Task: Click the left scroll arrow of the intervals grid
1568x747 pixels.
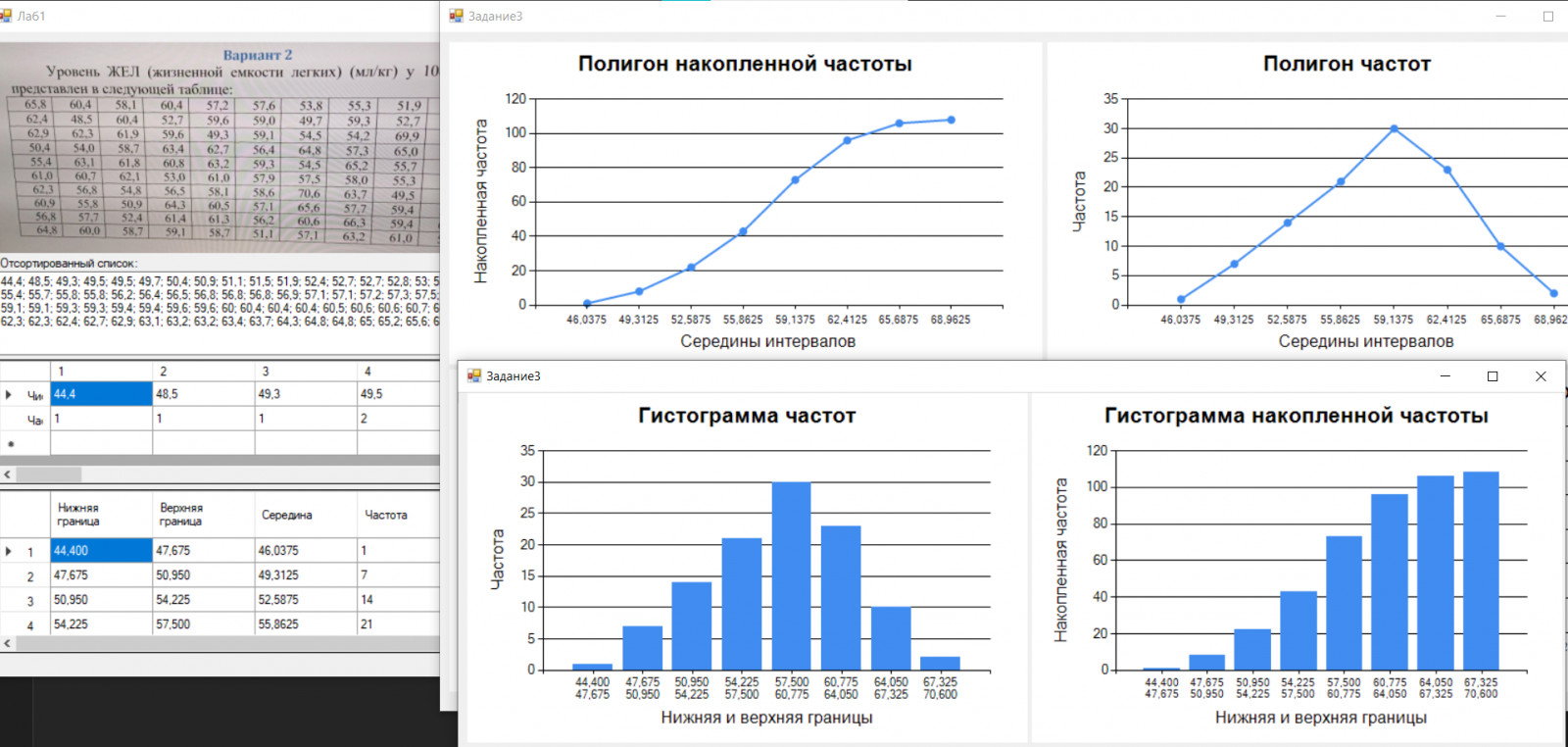Action: pyautogui.click(x=7, y=644)
